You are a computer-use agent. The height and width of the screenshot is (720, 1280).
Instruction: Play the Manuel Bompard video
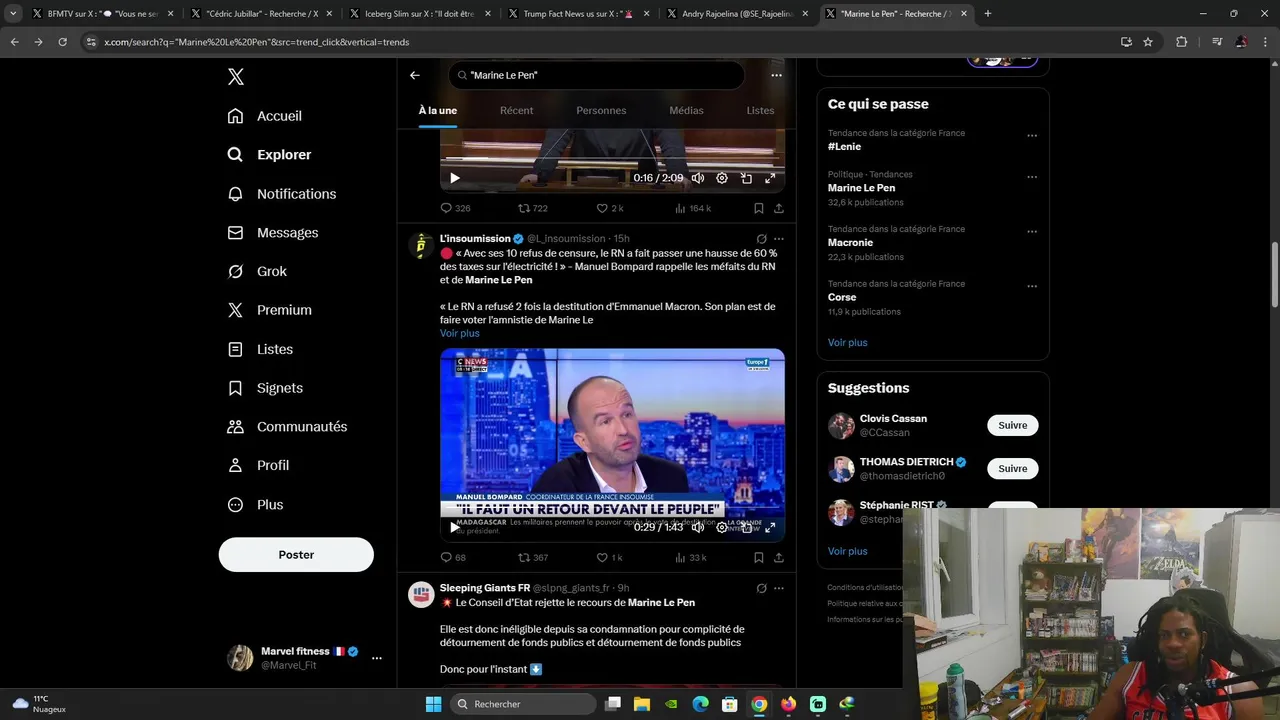(454, 527)
